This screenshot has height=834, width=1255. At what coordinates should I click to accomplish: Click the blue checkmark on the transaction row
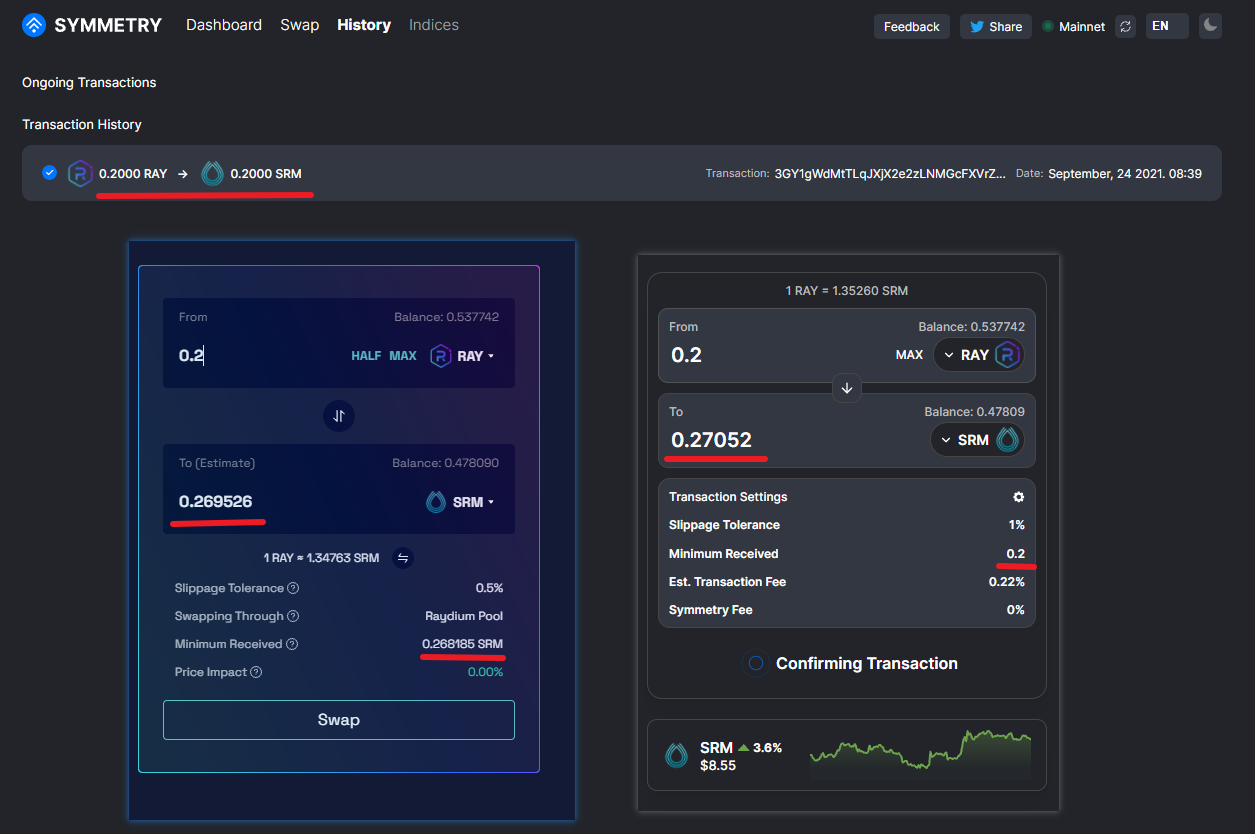(49, 173)
